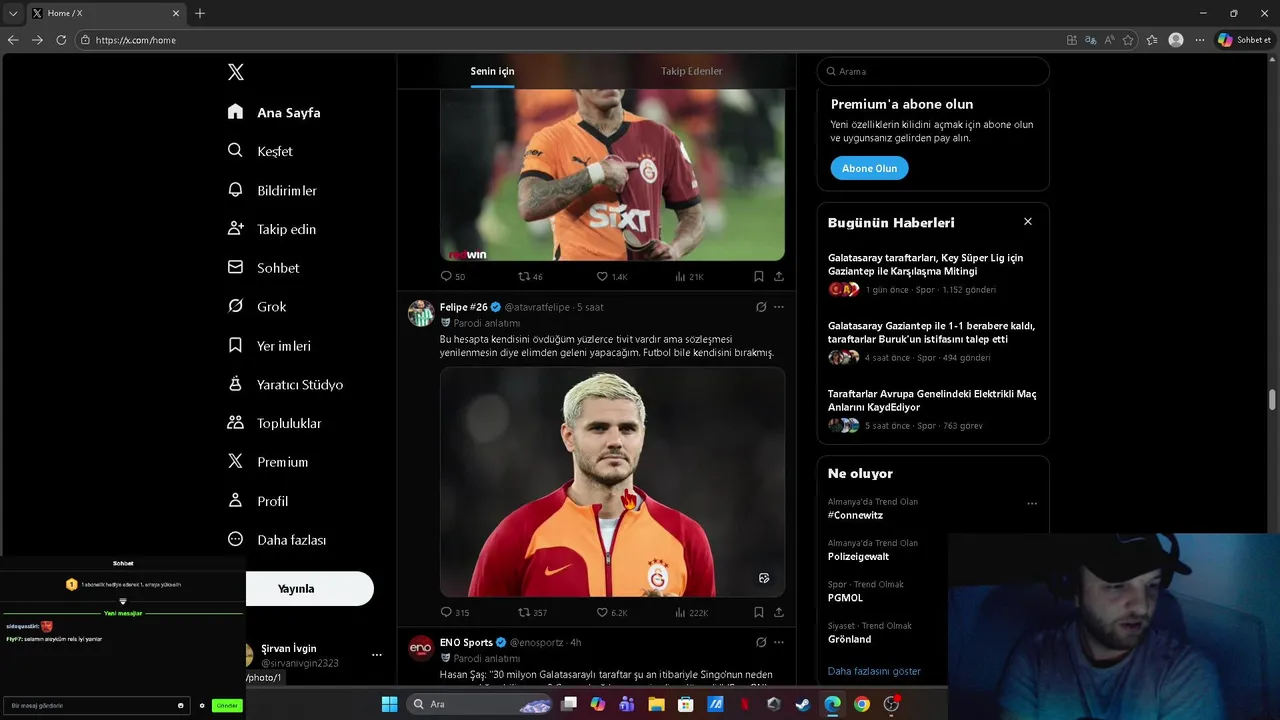The image size is (1280, 720).
Task: Expand Daha fazlası menu
Action: (x=277, y=540)
